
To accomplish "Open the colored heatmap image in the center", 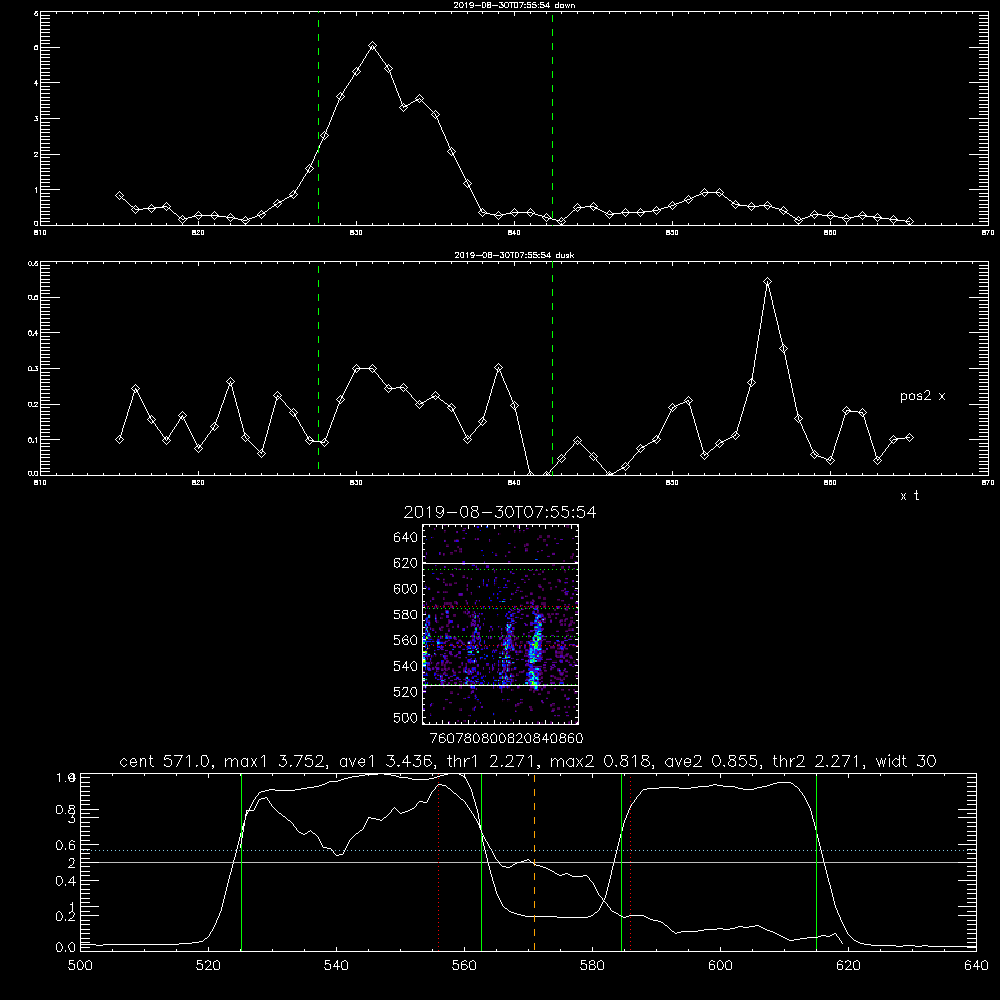I will pyautogui.click(x=501, y=624).
